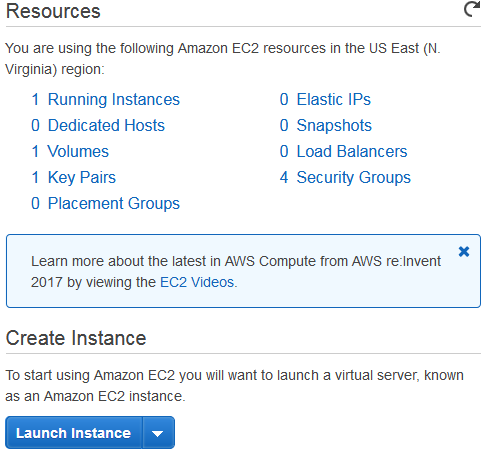Click the count 1 beside Key Pairs
Viewport: 484px width, 456px height.
pyautogui.click(x=35, y=177)
